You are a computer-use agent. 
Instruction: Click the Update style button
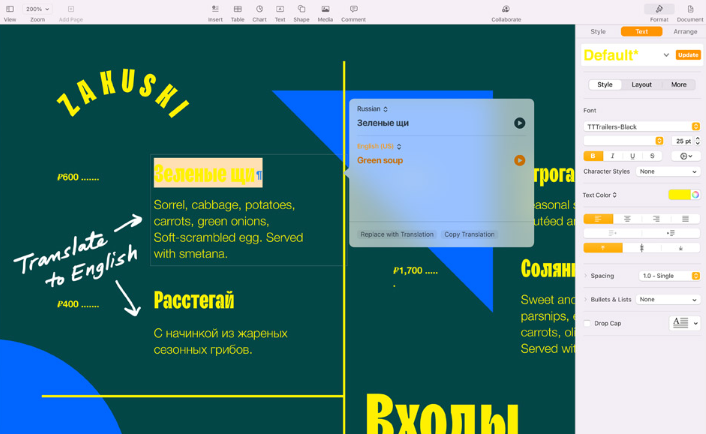tap(688, 55)
